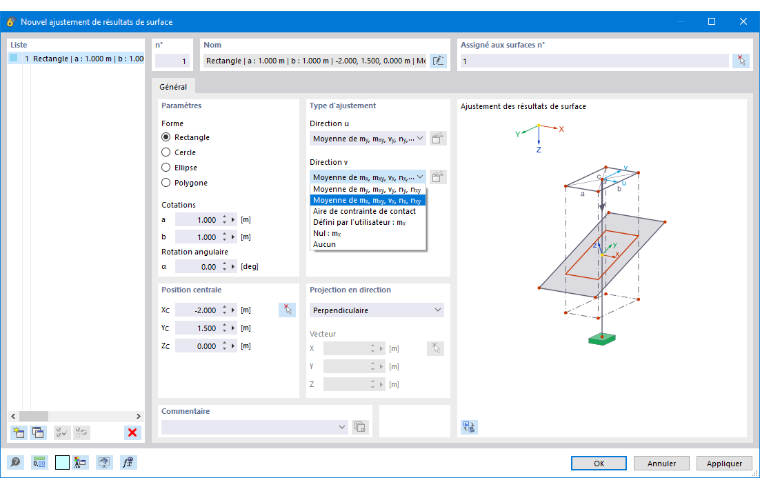Click the display settings monitor icon at bottom

(x=104, y=462)
